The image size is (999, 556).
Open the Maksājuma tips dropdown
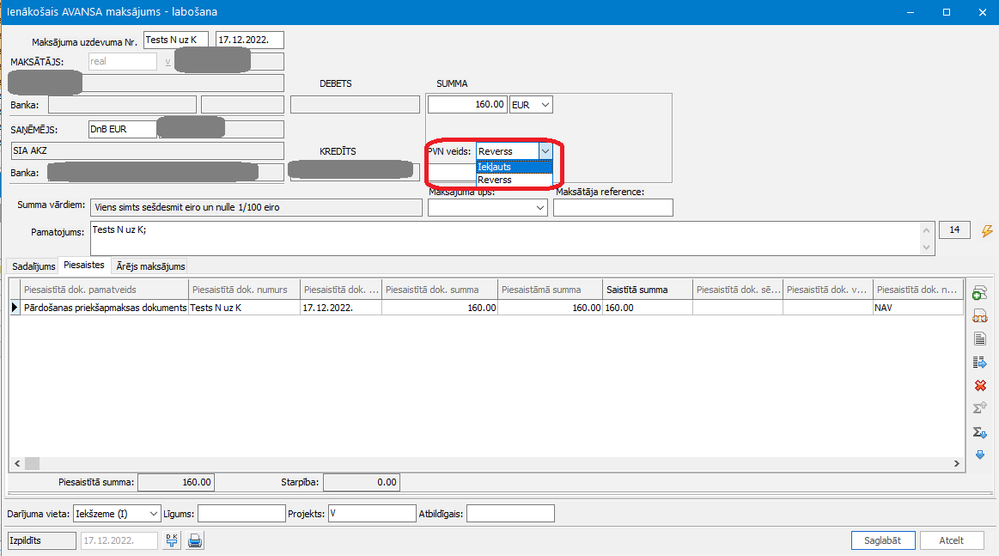(x=540, y=208)
